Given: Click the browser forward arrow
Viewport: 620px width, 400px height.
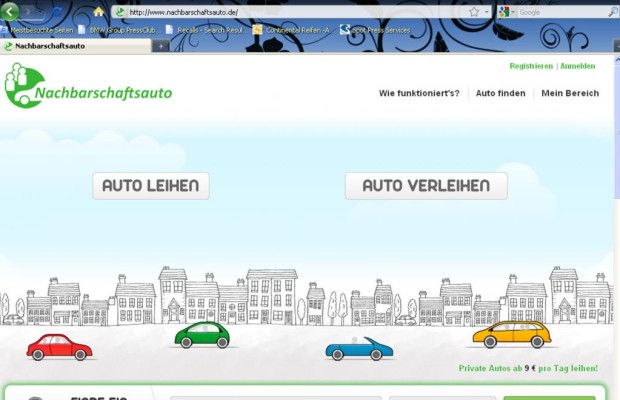Looking at the screenshot, I should tap(28, 12).
